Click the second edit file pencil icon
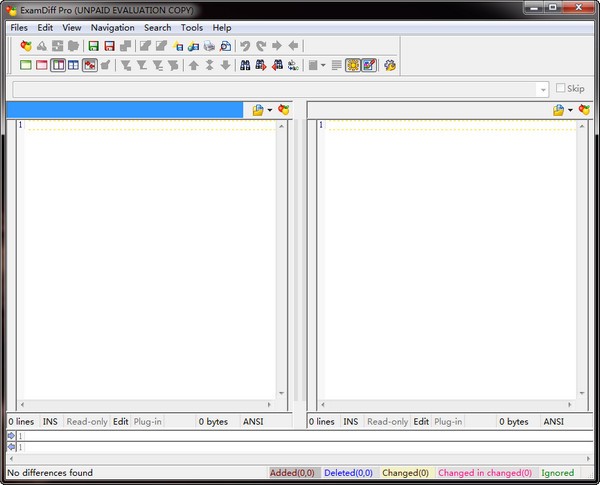The height and width of the screenshot is (485, 600). [161, 46]
